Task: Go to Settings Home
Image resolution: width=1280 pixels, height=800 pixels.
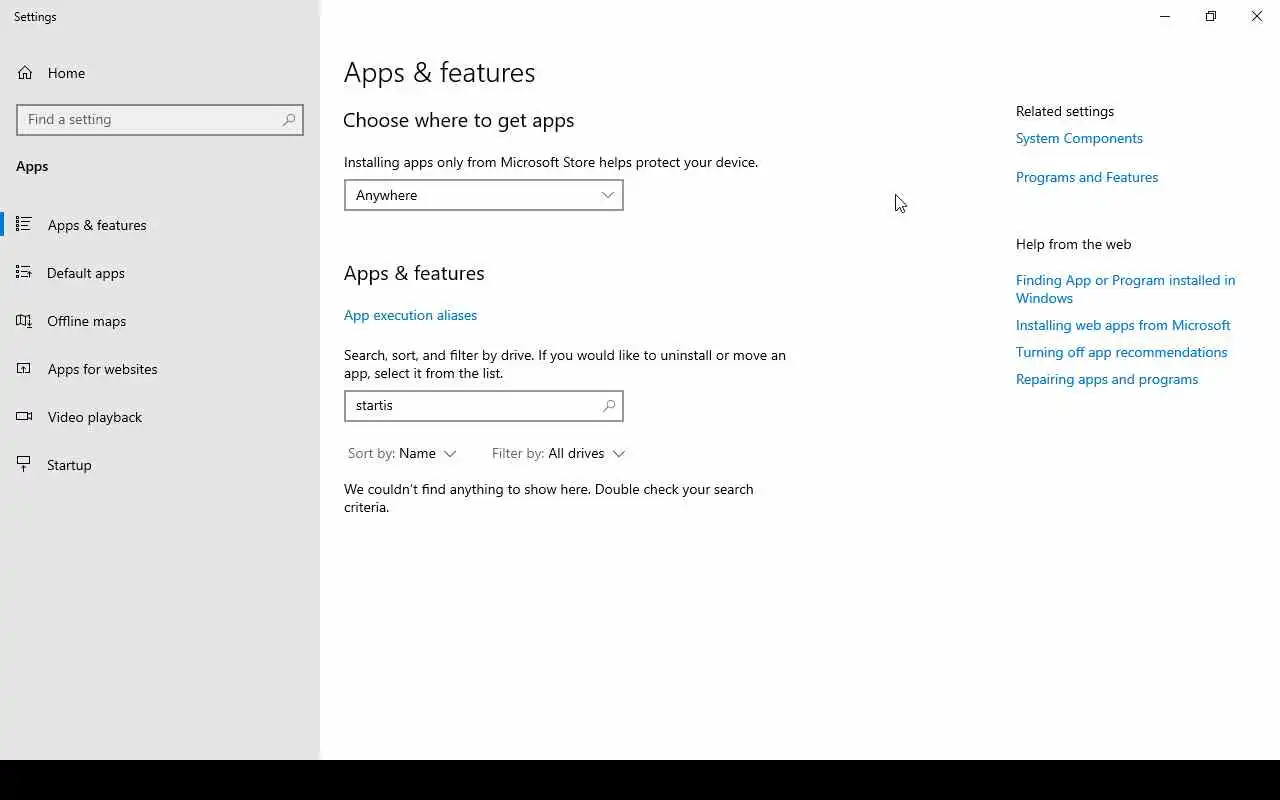Action: [160, 73]
